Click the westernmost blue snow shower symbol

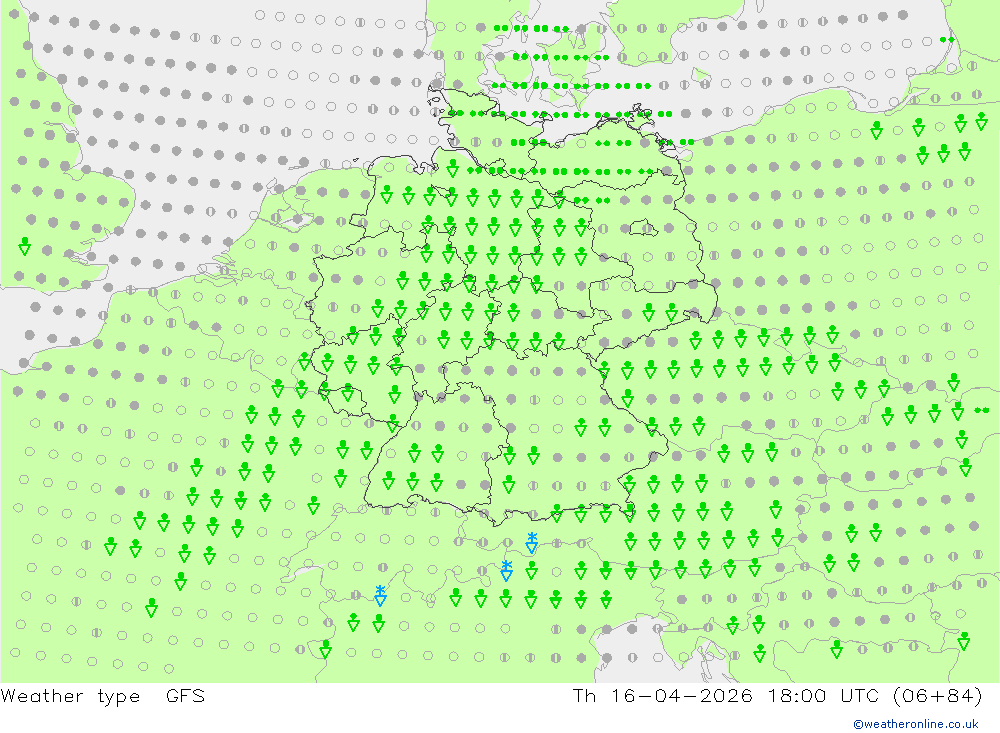click(380, 596)
